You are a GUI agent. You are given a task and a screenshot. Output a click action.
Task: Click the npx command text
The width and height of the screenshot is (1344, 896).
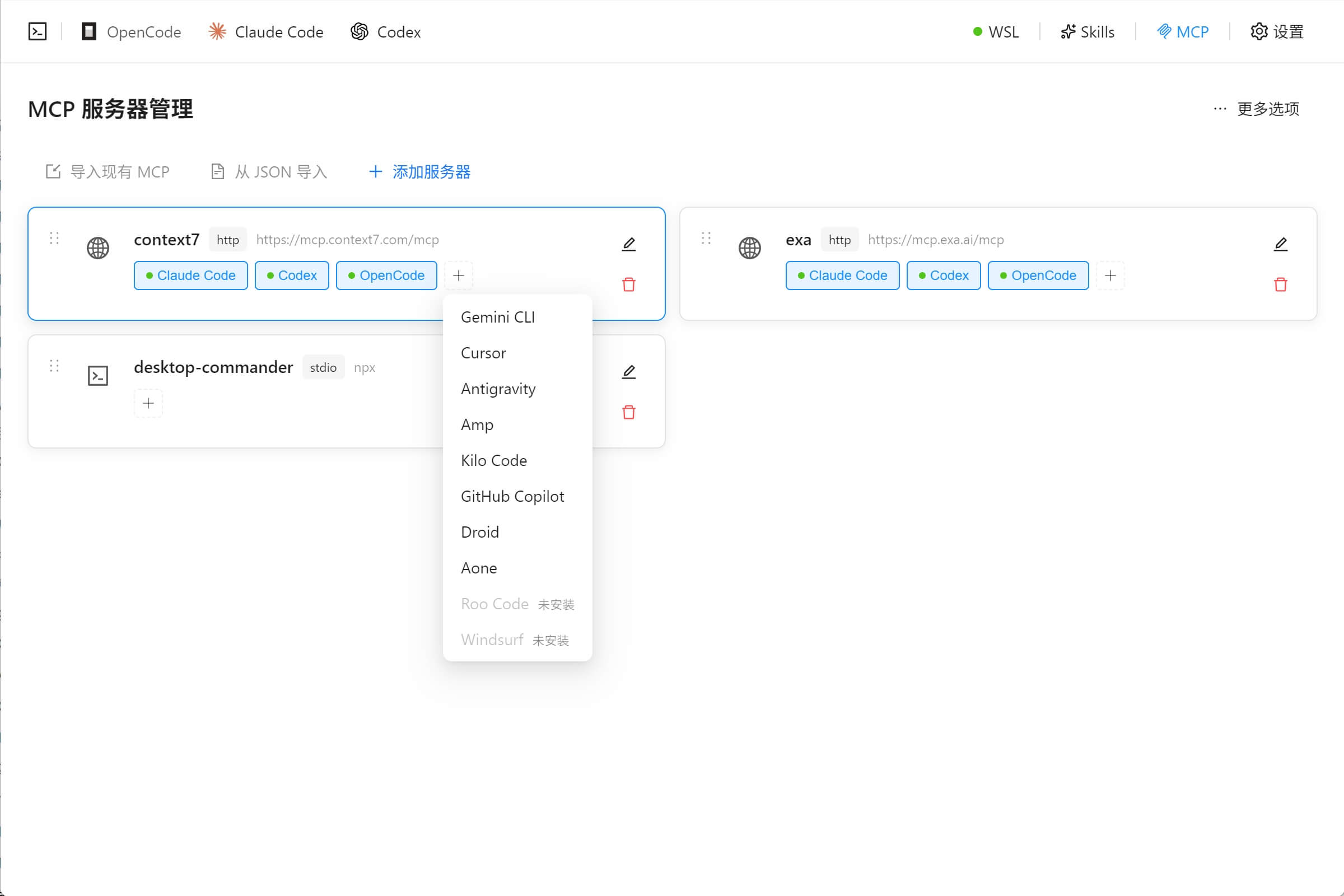[365, 368]
